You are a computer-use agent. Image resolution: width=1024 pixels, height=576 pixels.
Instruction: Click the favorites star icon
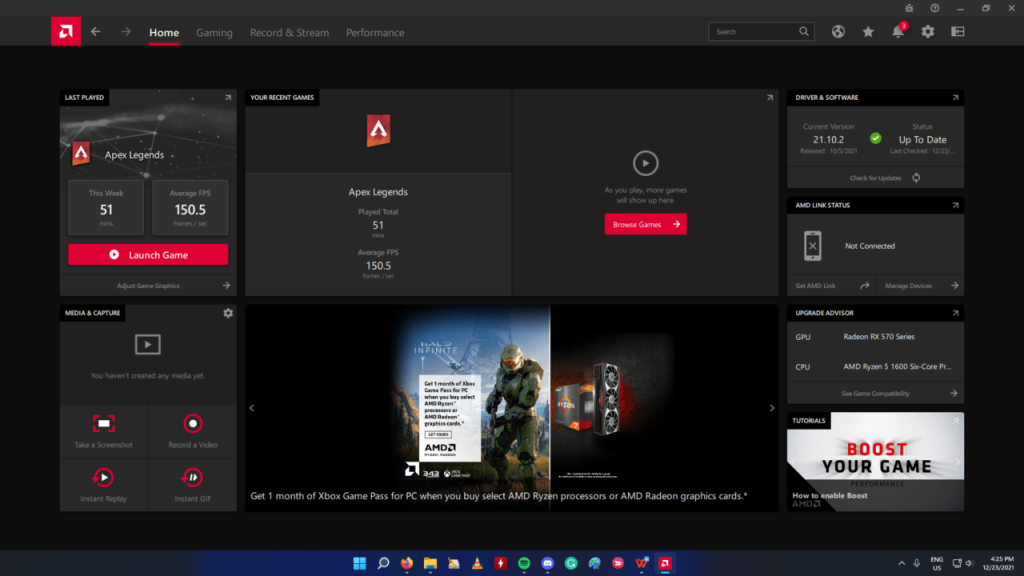click(x=868, y=32)
